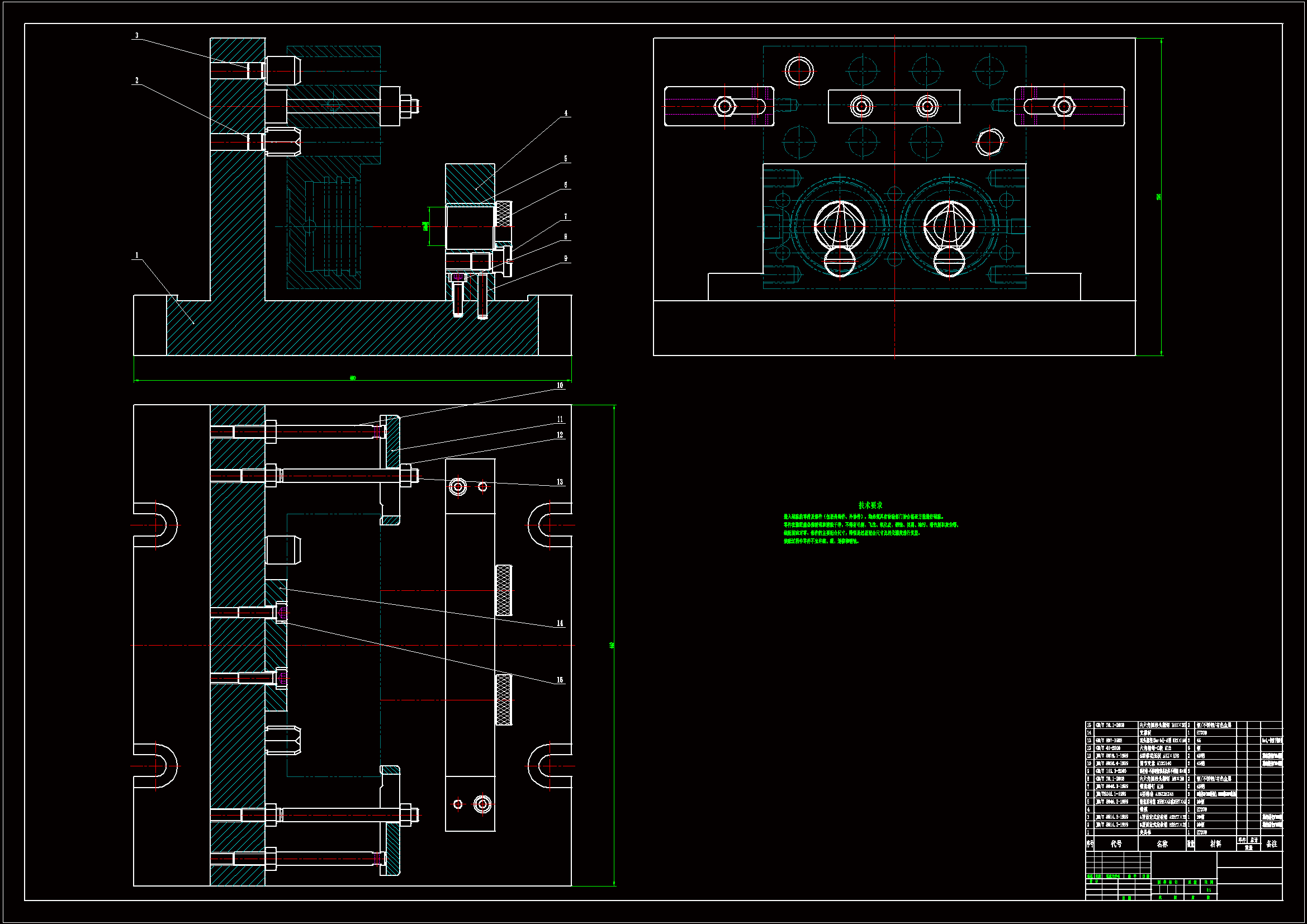Click part callout number 2 label

136,80
